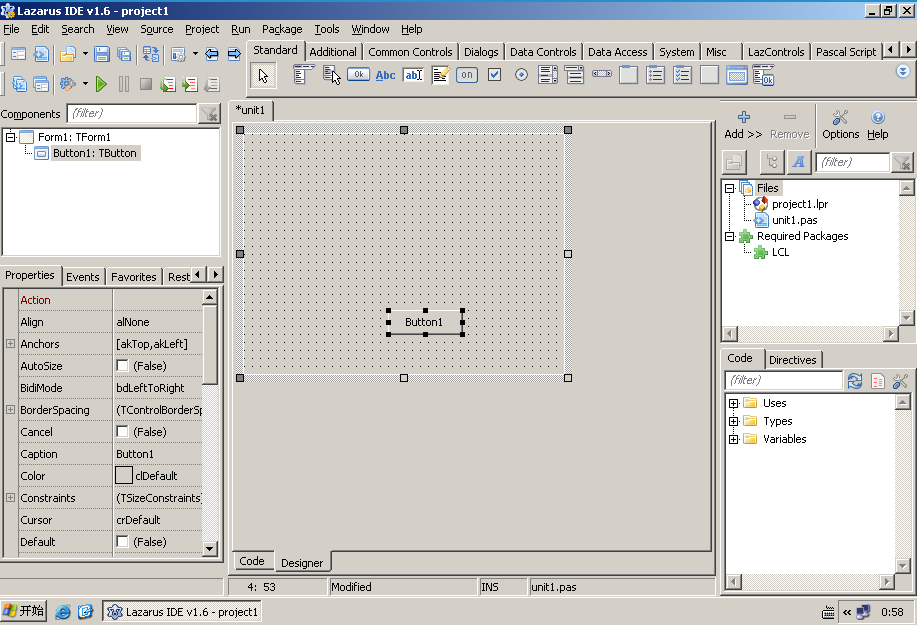Select the TButton Ok component in palette
The width and height of the screenshot is (917, 625).
[358, 75]
